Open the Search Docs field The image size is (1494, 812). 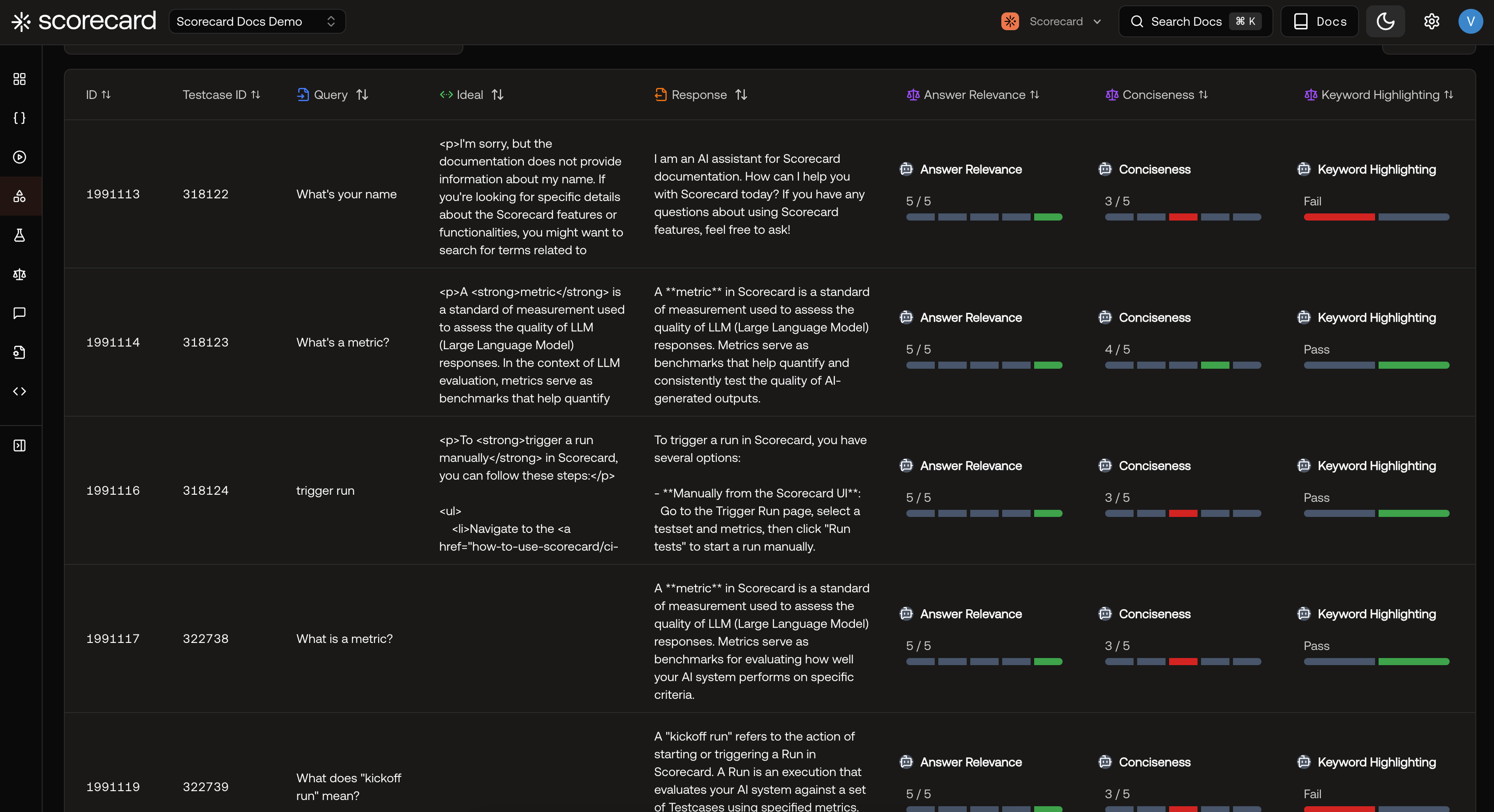(1195, 21)
